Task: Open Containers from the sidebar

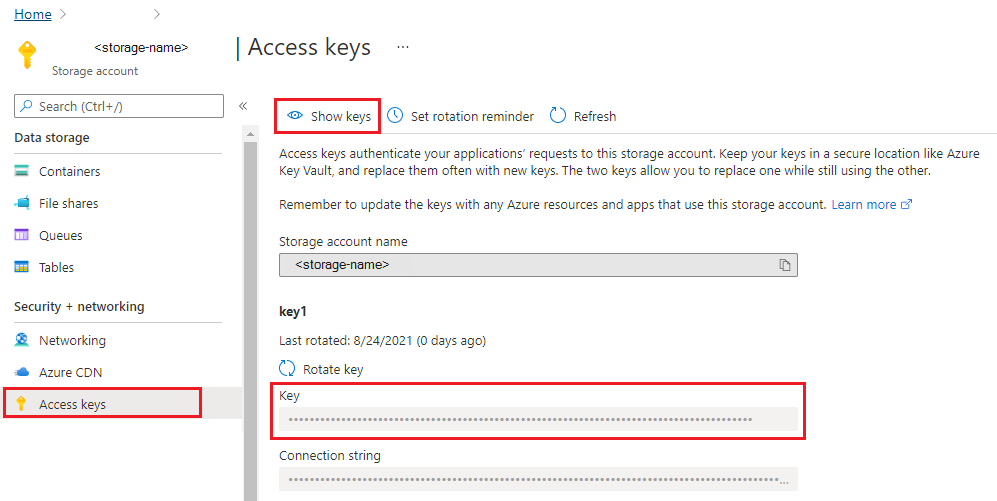Action: click(69, 171)
